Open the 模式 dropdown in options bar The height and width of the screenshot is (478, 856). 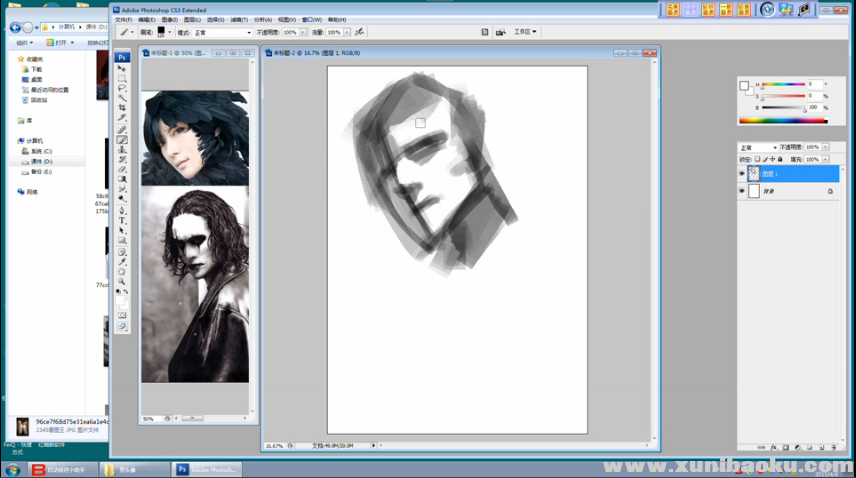221,32
